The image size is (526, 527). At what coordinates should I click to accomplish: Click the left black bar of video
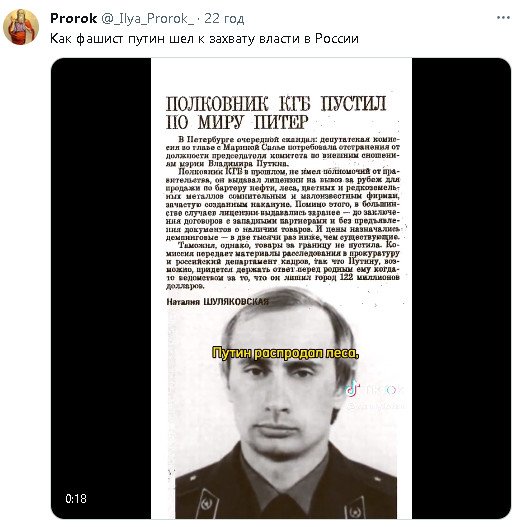click(x=101, y=288)
